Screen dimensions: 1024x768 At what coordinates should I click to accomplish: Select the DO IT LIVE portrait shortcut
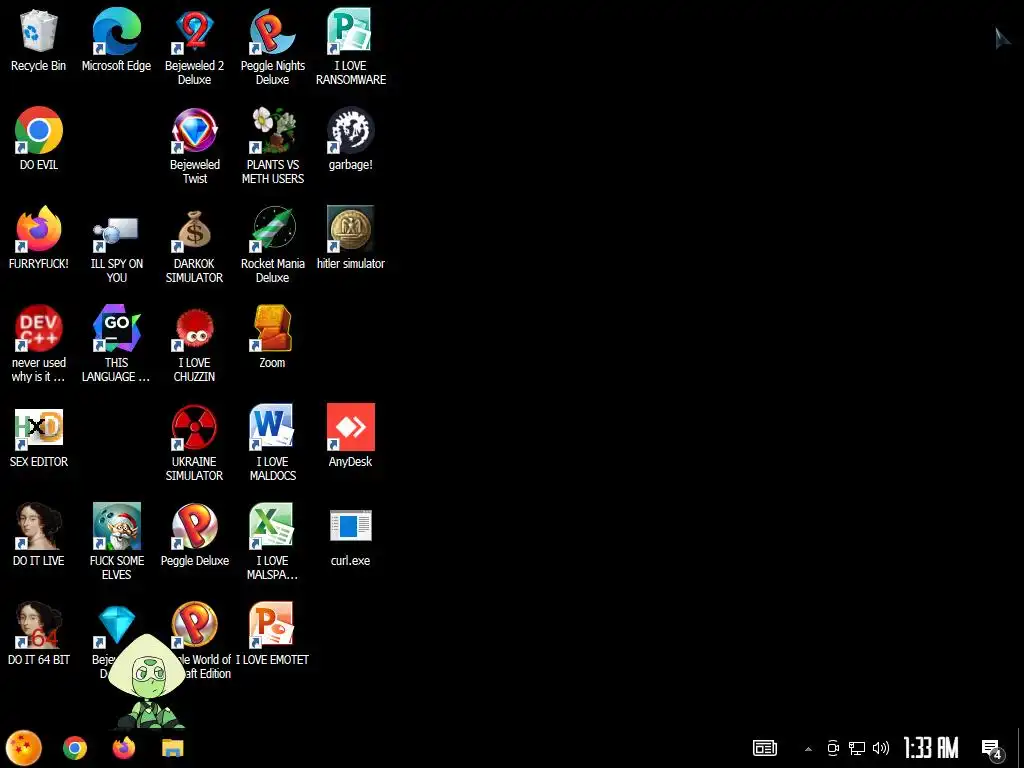[x=39, y=536]
